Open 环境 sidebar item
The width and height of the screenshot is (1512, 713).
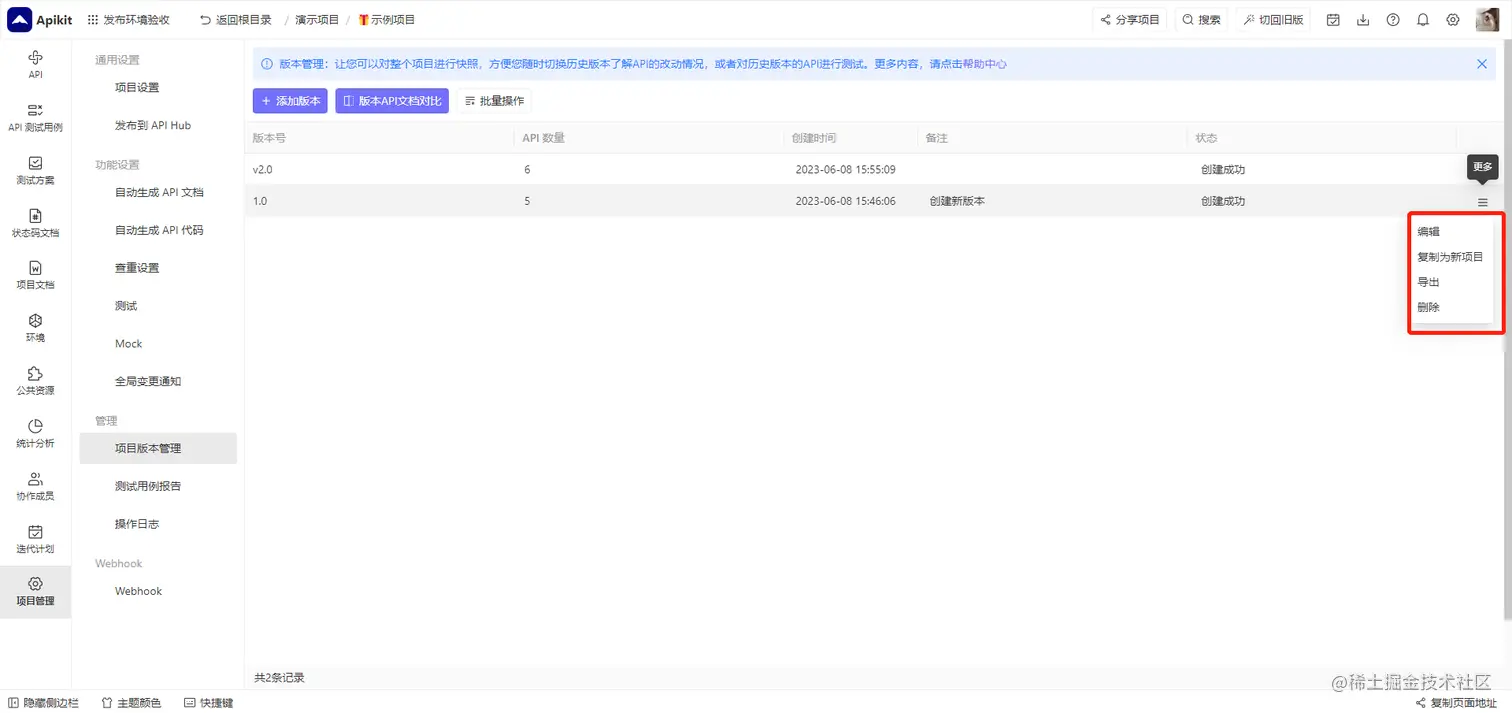(35, 327)
